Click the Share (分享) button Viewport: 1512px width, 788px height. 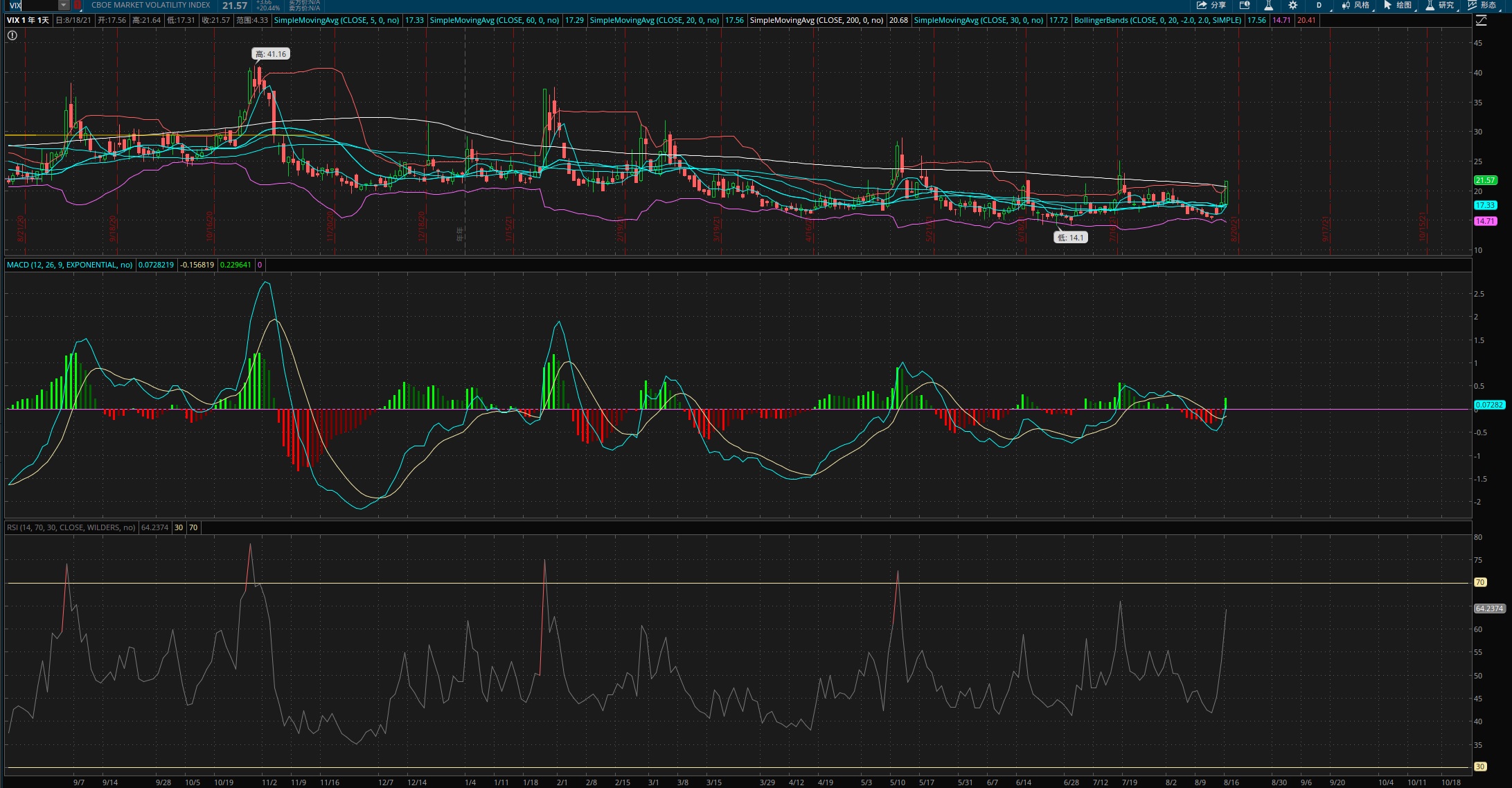click(x=1211, y=5)
